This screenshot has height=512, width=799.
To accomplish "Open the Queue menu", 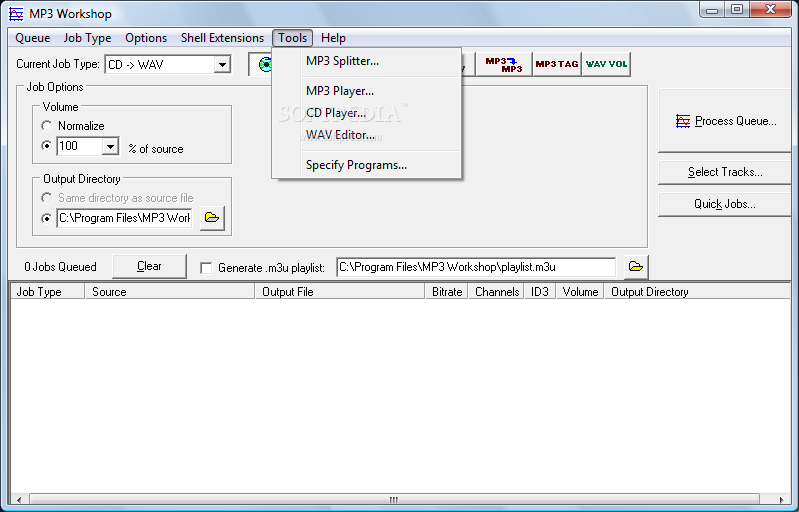I will point(33,38).
